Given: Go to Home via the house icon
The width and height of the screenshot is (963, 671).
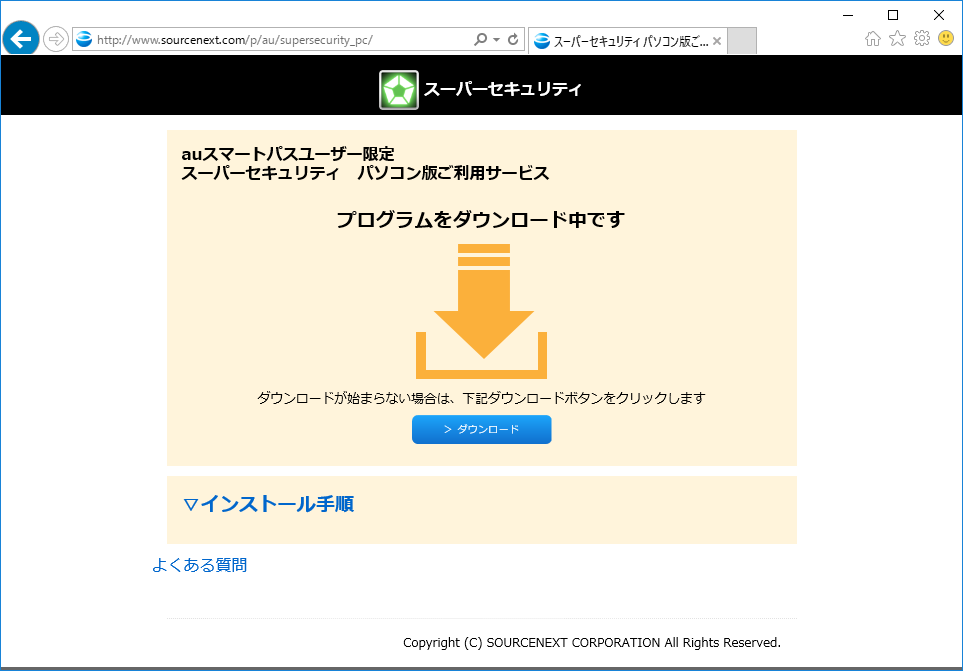Looking at the screenshot, I should point(873,39).
